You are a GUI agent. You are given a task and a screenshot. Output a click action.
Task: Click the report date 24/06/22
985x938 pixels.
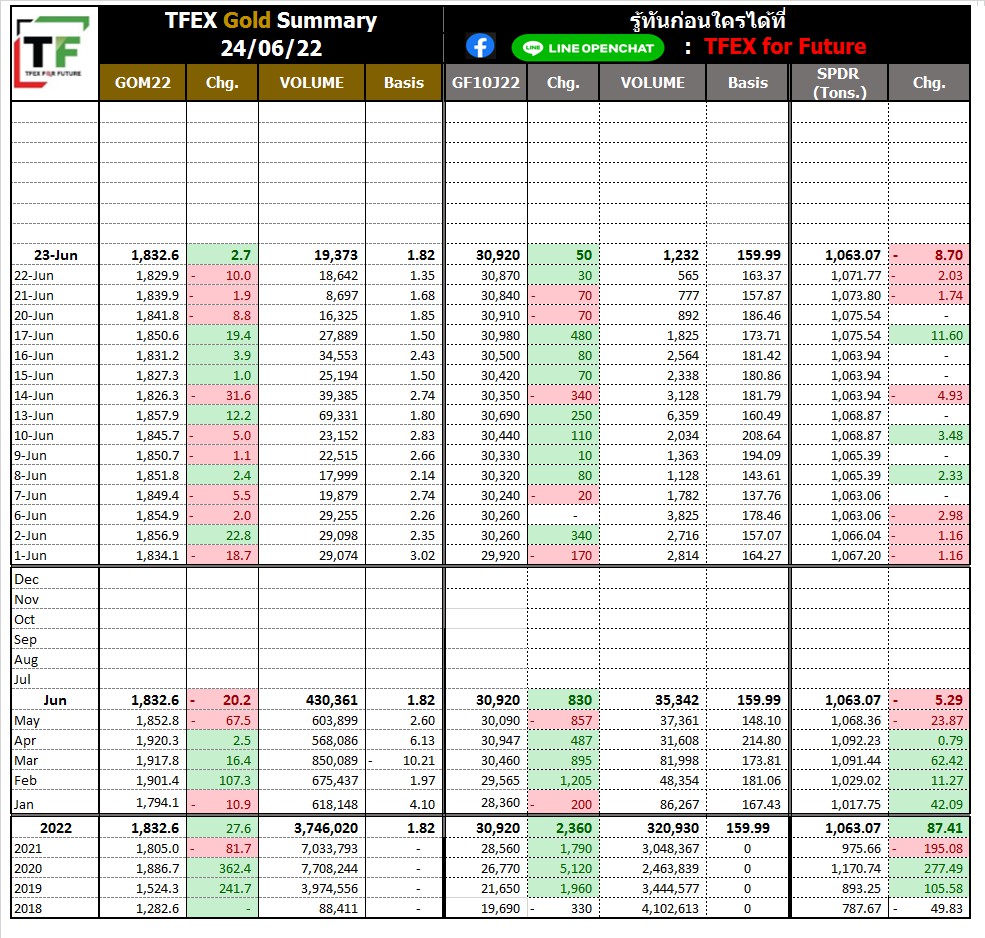271,48
